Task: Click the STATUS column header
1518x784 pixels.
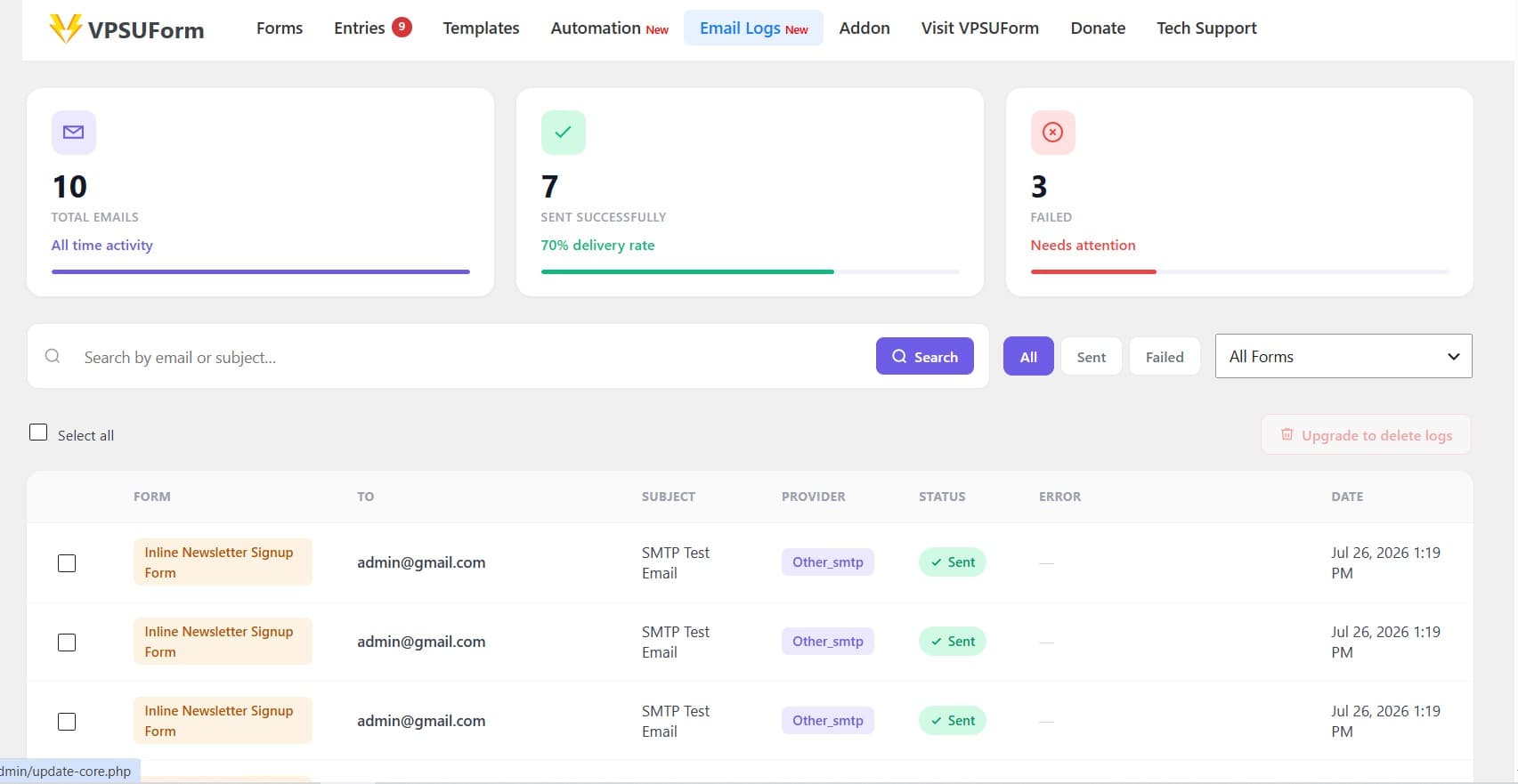Action: [942, 497]
